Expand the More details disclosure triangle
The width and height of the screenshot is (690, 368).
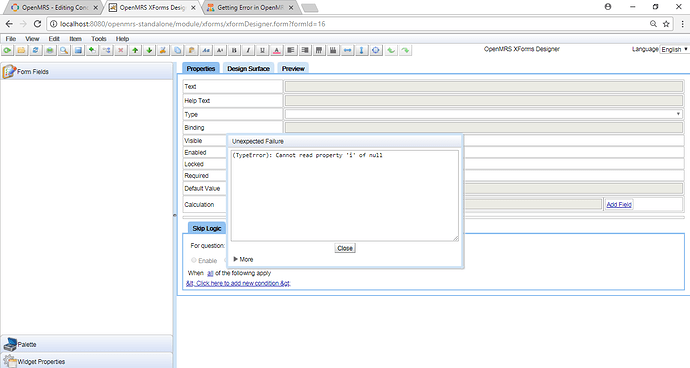[x=235, y=259]
